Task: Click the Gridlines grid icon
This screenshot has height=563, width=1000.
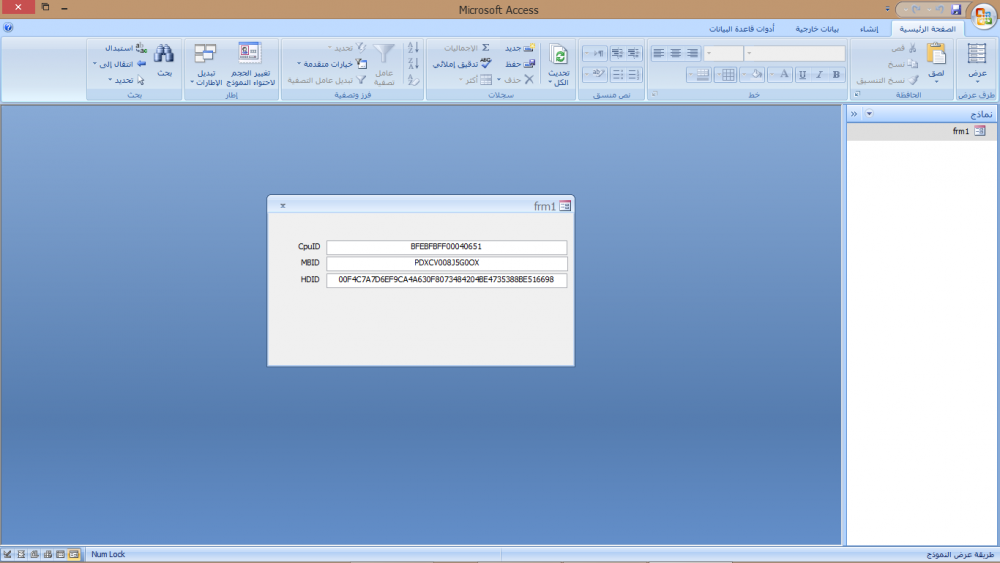Action: click(727, 75)
